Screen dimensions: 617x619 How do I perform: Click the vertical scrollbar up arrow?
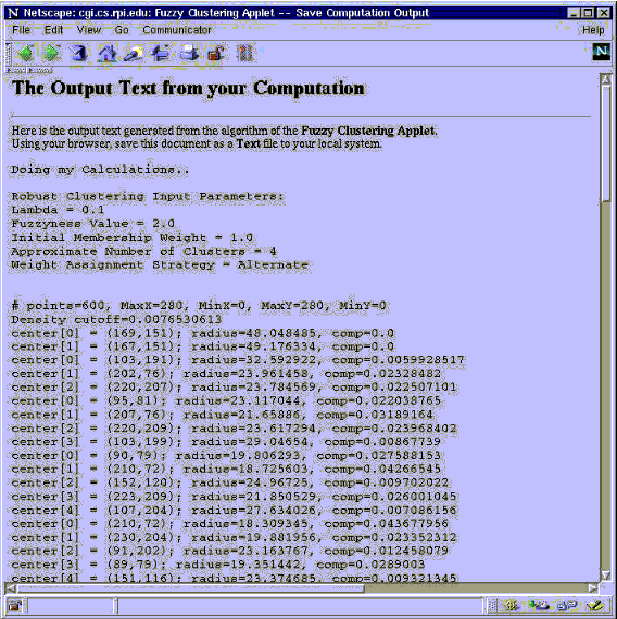pyautogui.click(x=606, y=79)
